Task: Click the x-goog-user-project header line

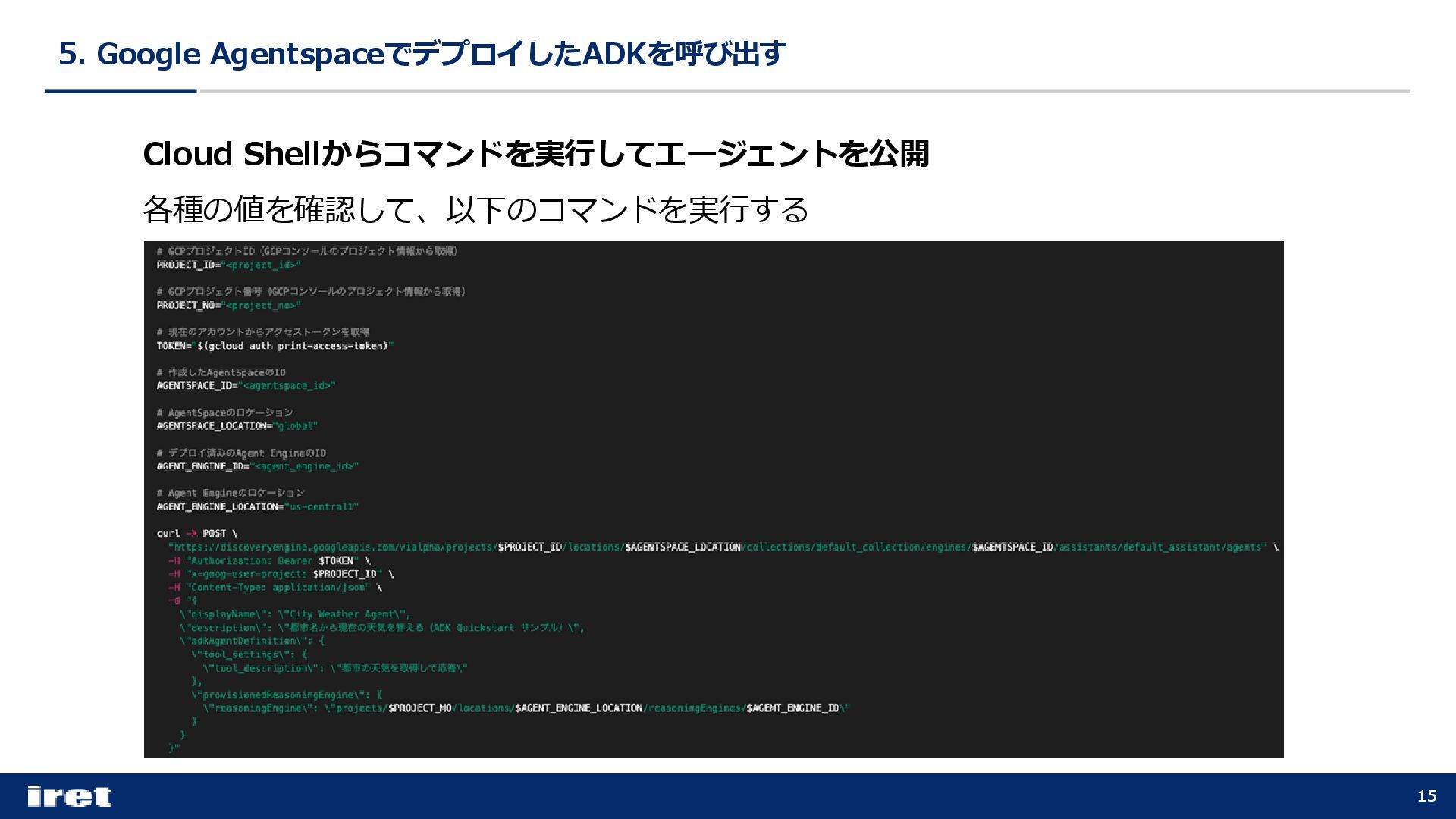Action: [x=281, y=574]
